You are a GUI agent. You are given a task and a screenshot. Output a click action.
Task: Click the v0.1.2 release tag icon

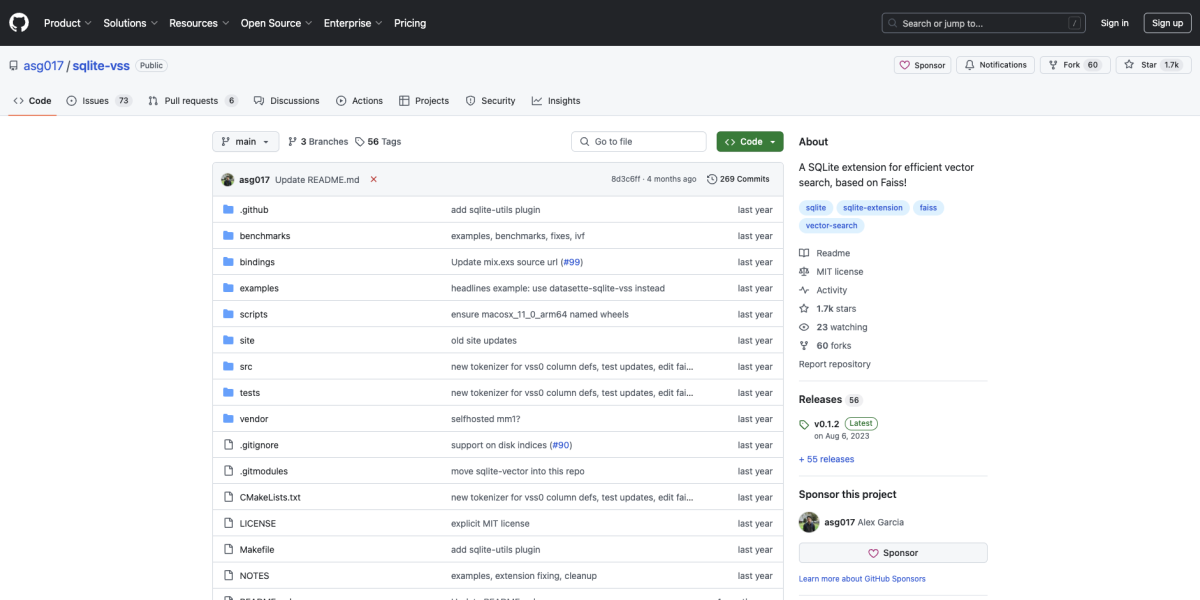click(x=804, y=425)
